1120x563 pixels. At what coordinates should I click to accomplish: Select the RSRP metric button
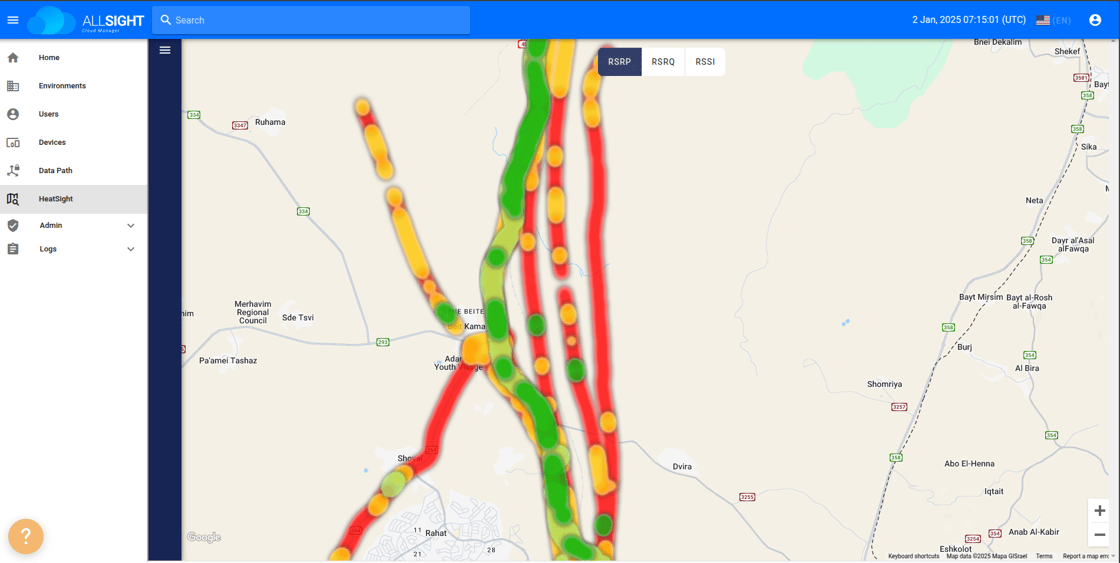coord(619,62)
